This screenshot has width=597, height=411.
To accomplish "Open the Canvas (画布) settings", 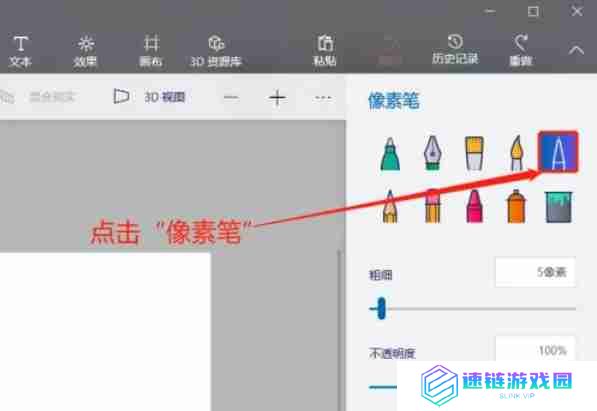I will (151, 51).
